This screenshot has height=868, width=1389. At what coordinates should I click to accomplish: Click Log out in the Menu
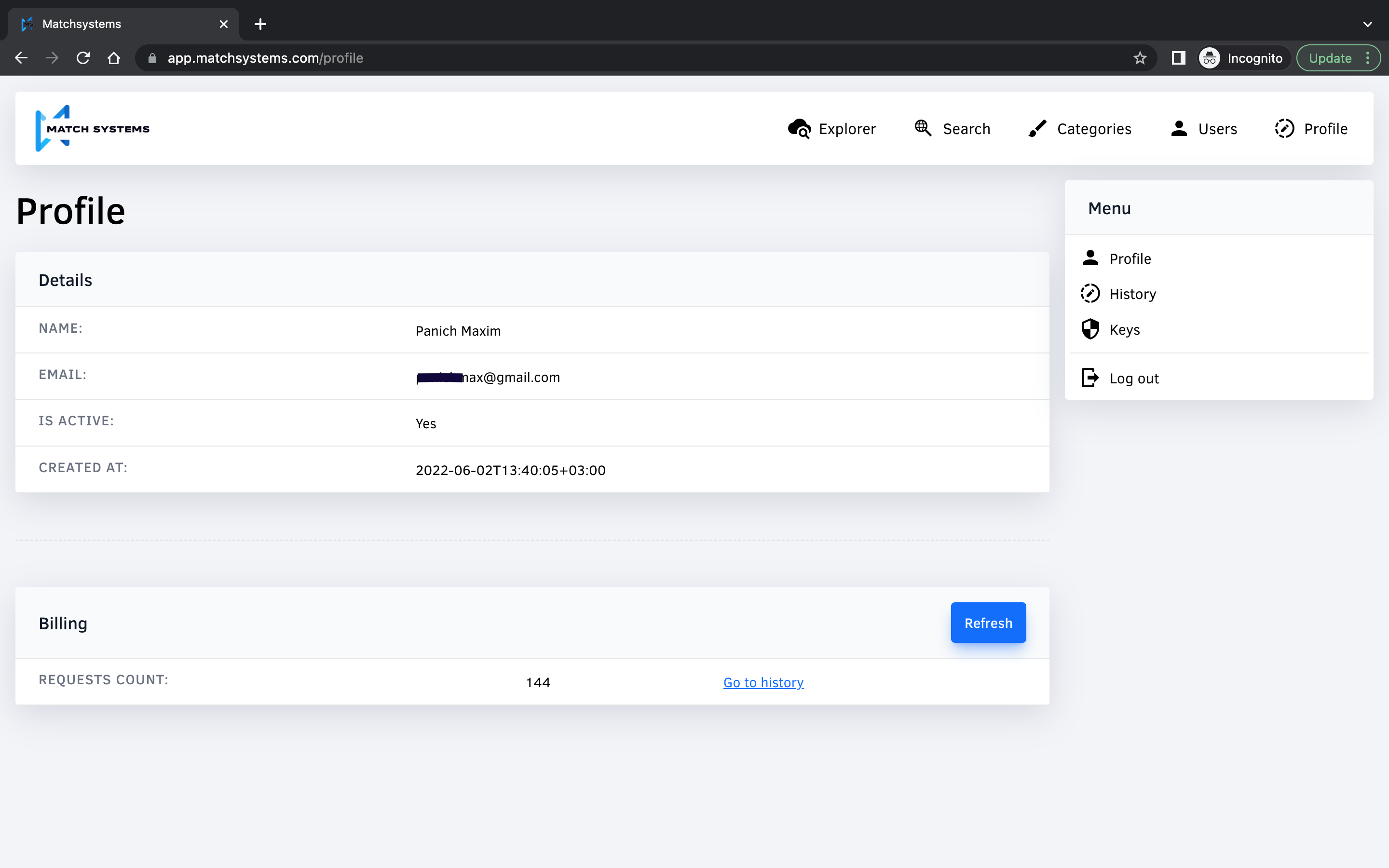[x=1133, y=379]
